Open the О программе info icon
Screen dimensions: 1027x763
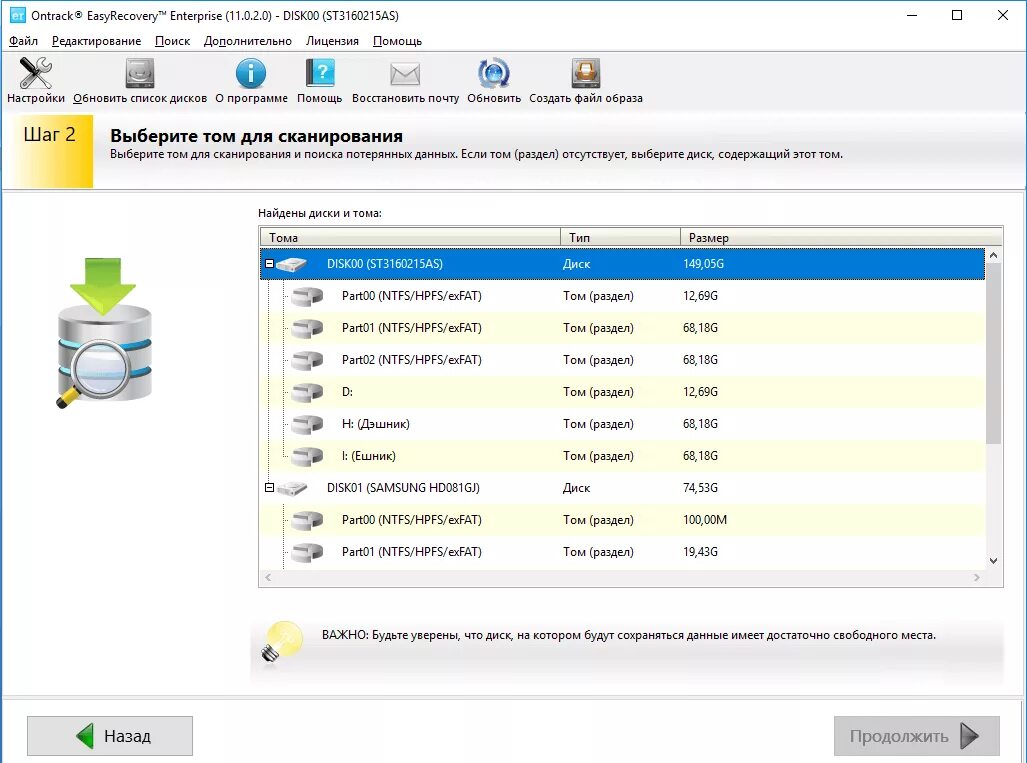tap(251, 73)
